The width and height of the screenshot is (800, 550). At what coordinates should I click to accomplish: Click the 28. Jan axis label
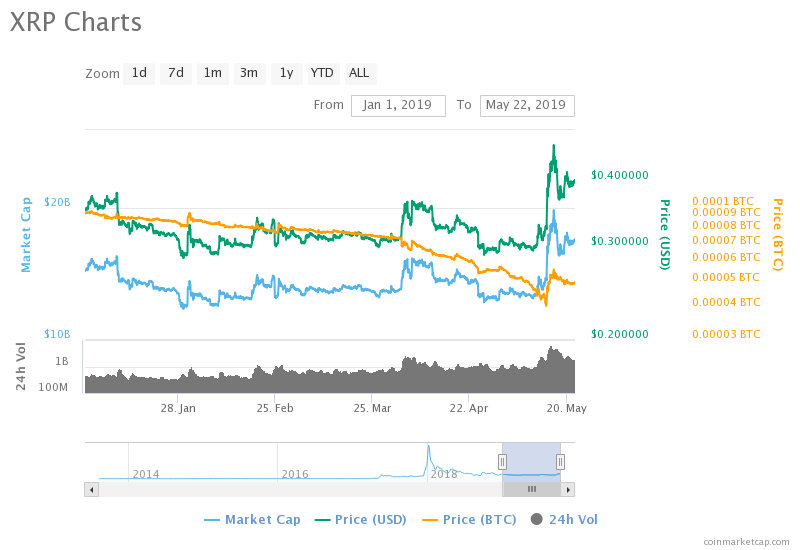(x=178, y=408)
